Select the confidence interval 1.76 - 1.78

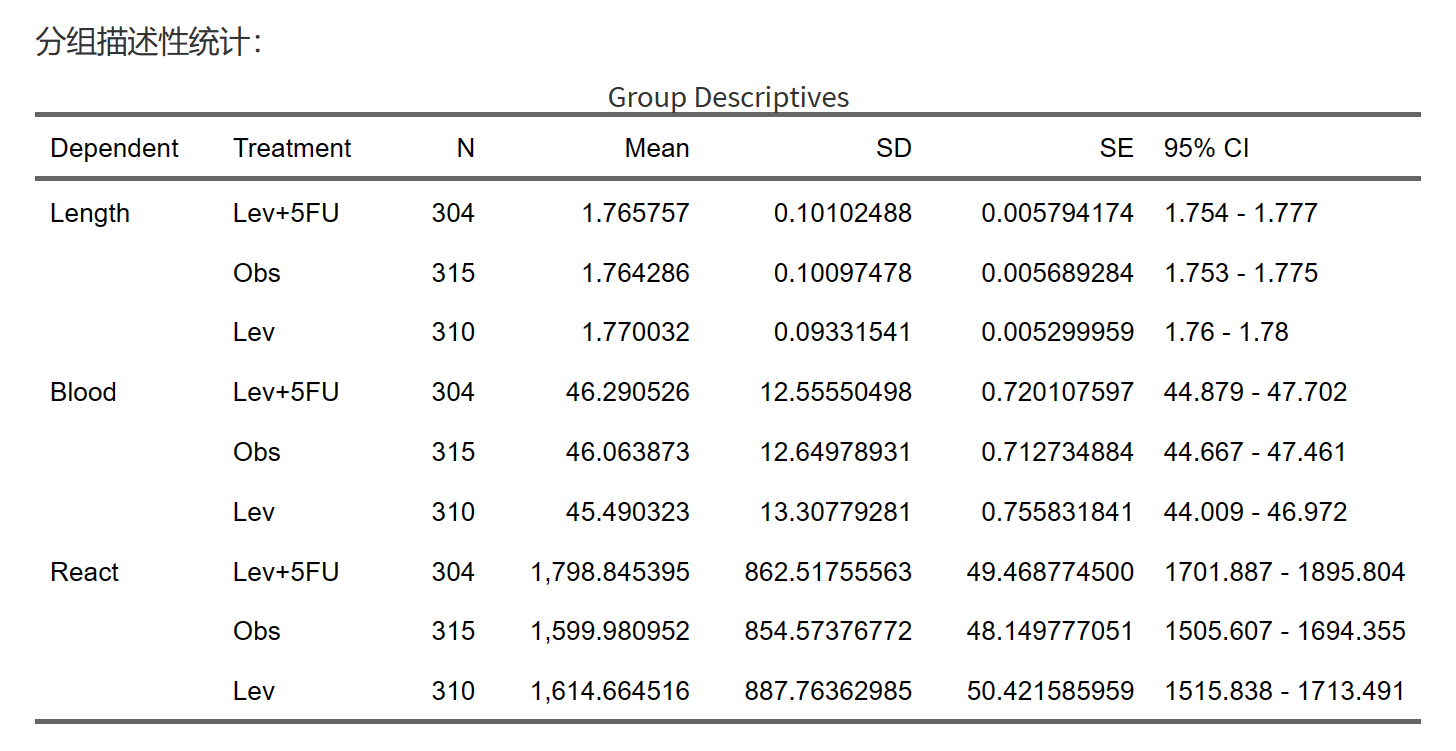tap(1226, 332)
